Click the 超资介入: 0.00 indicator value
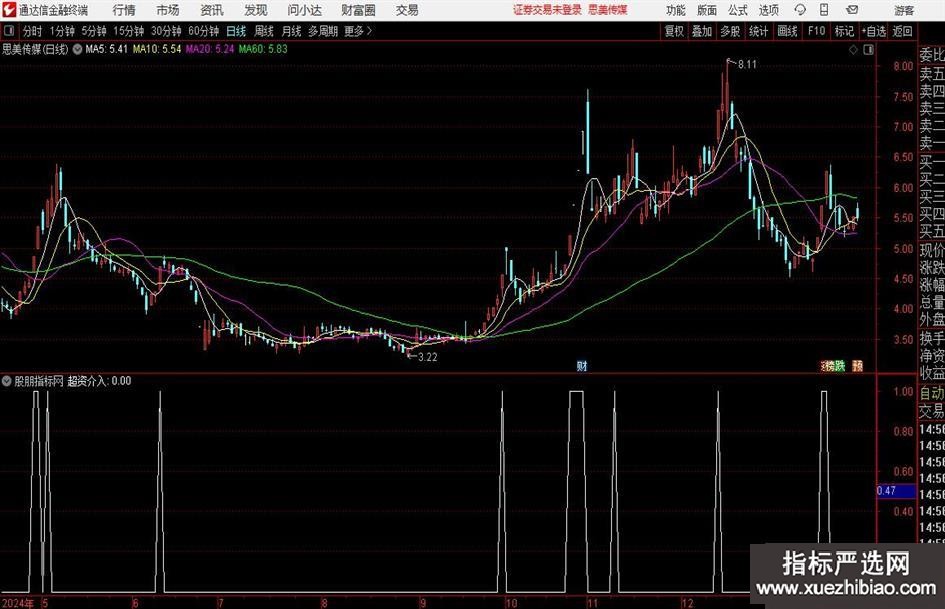The height and width of the screenshot is (609, 945). 99,381
